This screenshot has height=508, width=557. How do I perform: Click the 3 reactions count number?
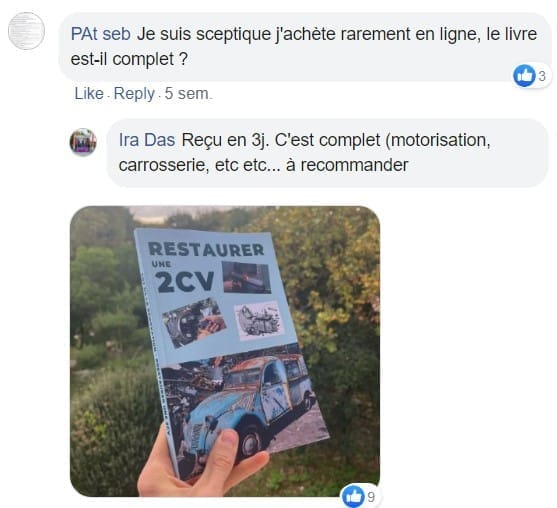coord(541,76)
